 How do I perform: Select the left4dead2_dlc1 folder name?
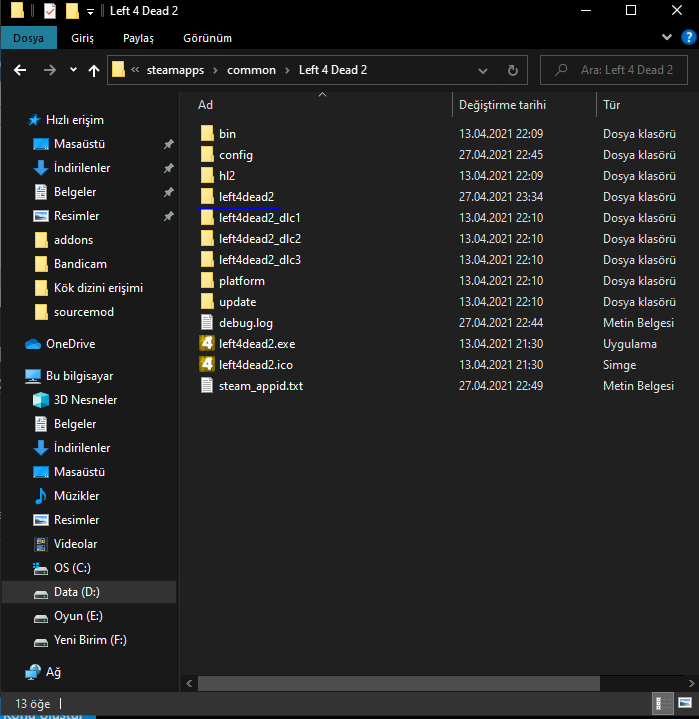[x=260, y=218]
